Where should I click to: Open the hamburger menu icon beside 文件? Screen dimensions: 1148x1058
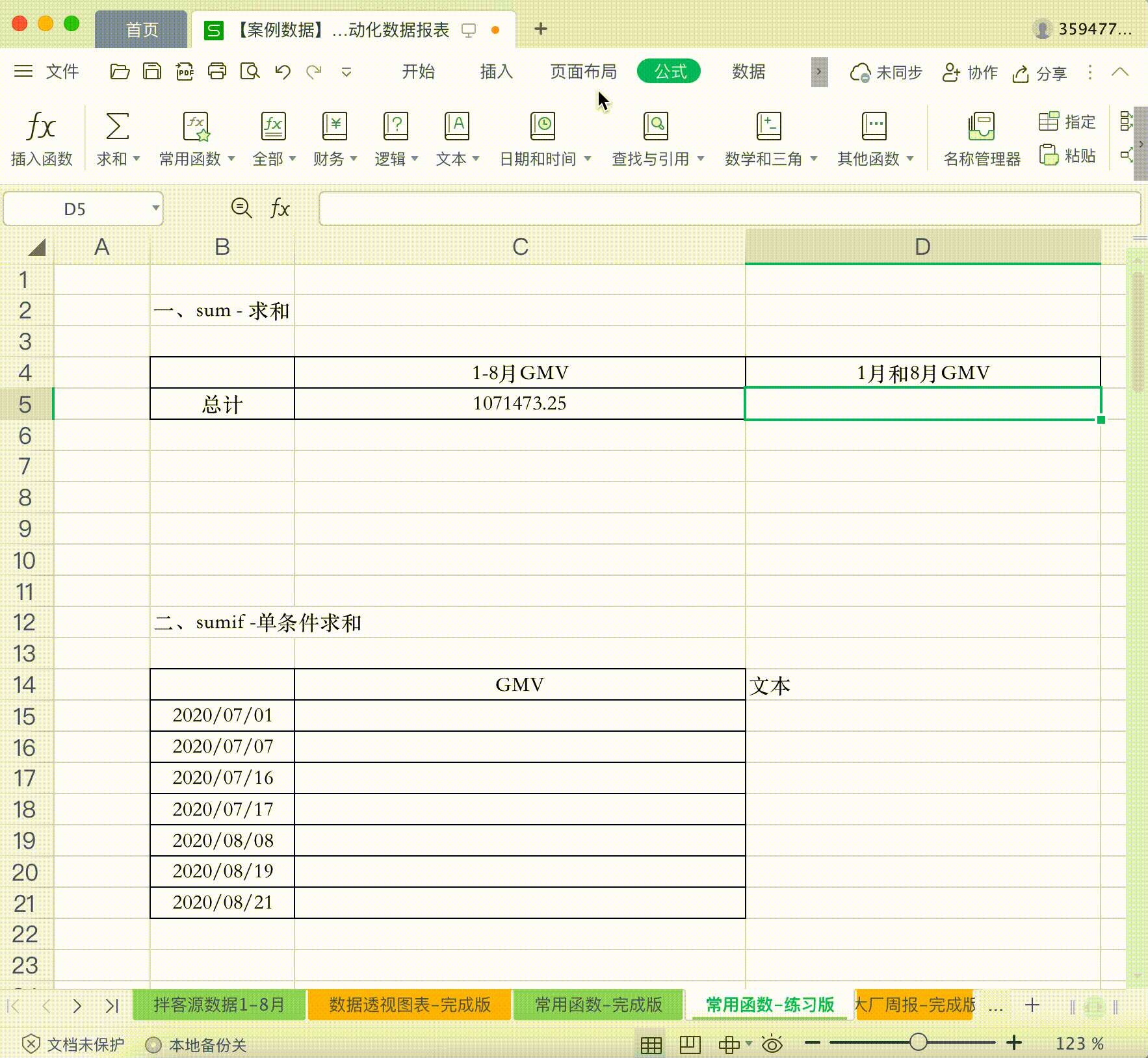(x=23, y=71)
